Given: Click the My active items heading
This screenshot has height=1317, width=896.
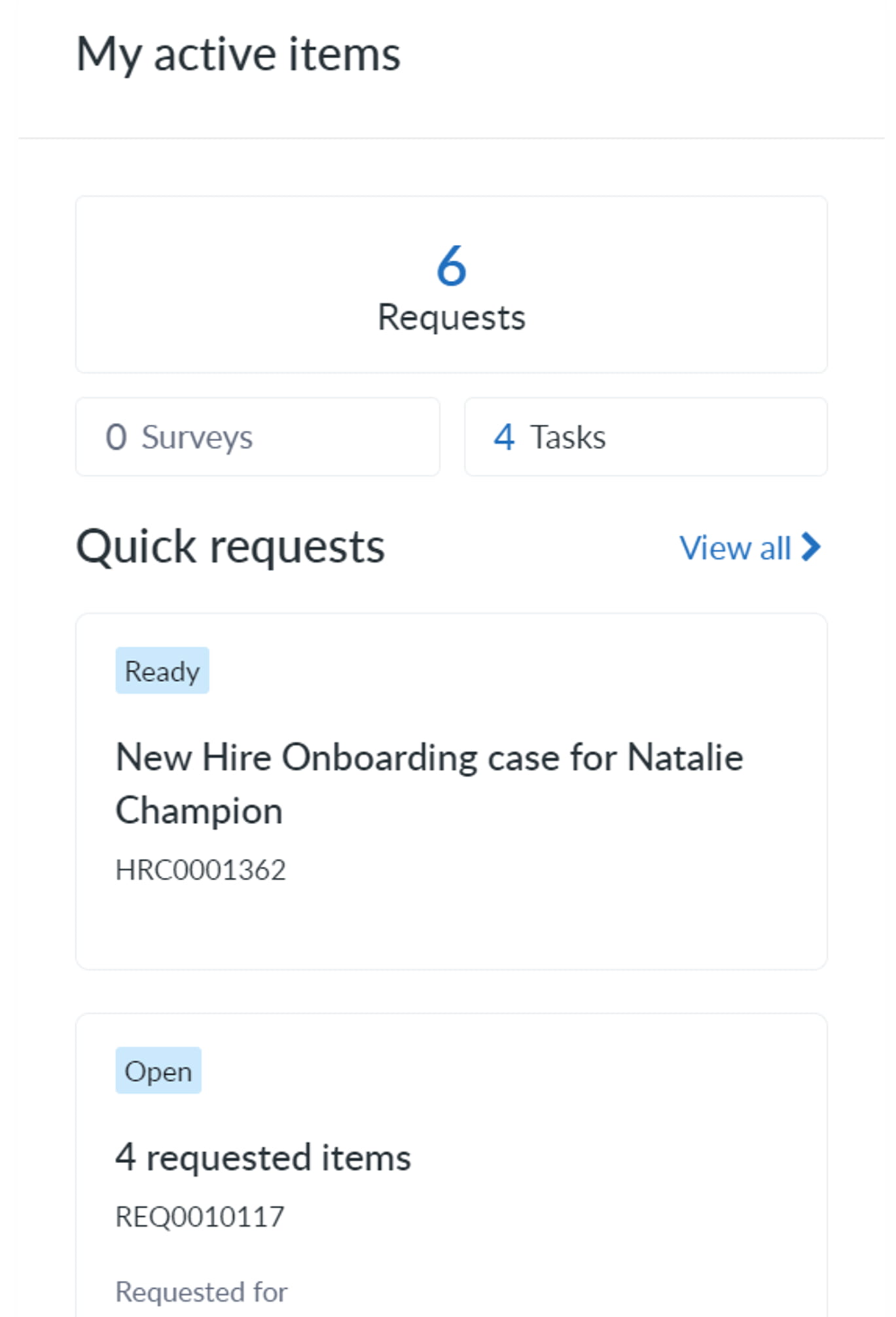Looking at the screenshot, I should click(238, 54).
